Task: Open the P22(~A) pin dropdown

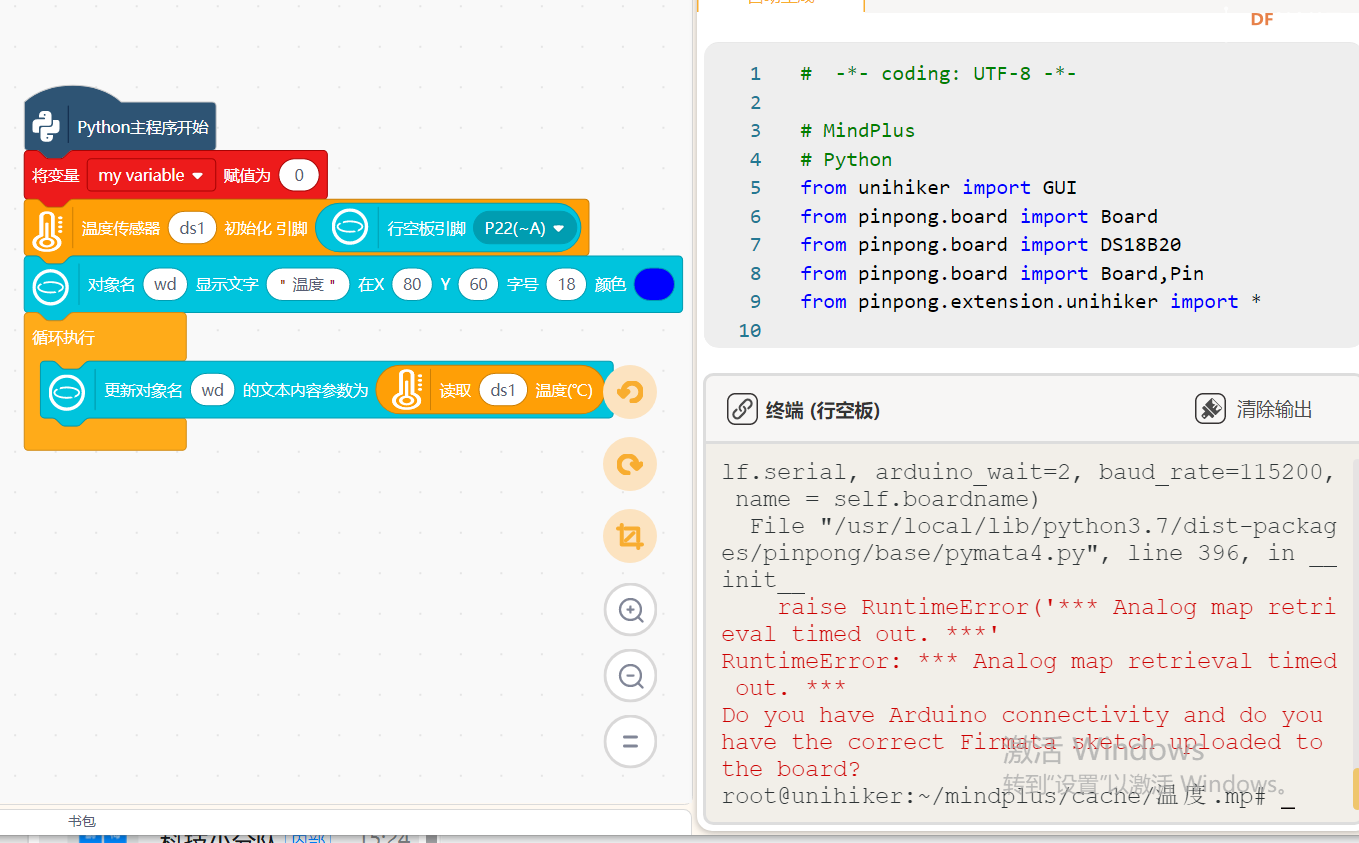Action: point(525,228)
